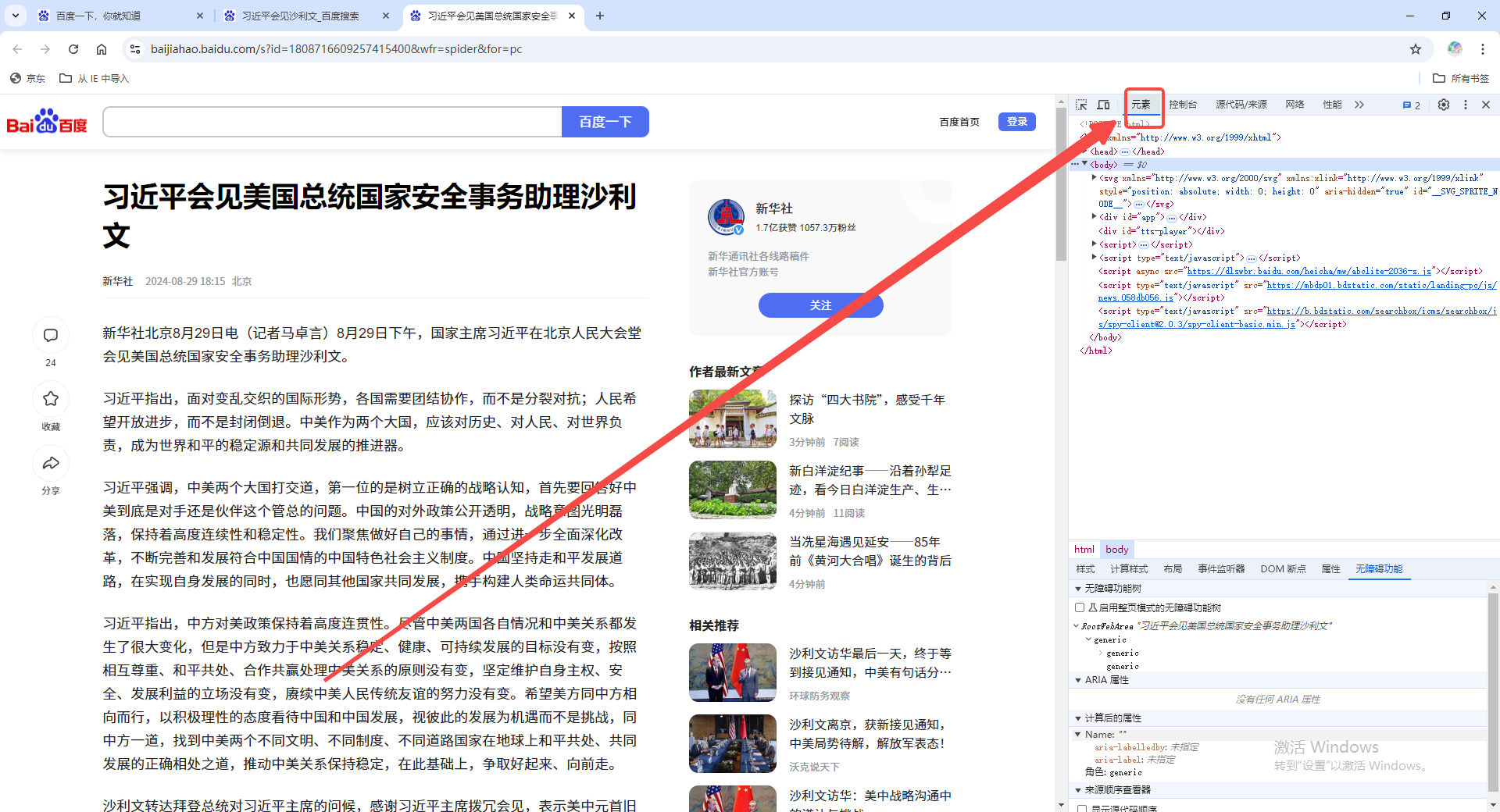Open the 事件监听器 pane tab
Image resolution: width=1500 pixels, height=812 pixels.
click(x=1221, y=569)
